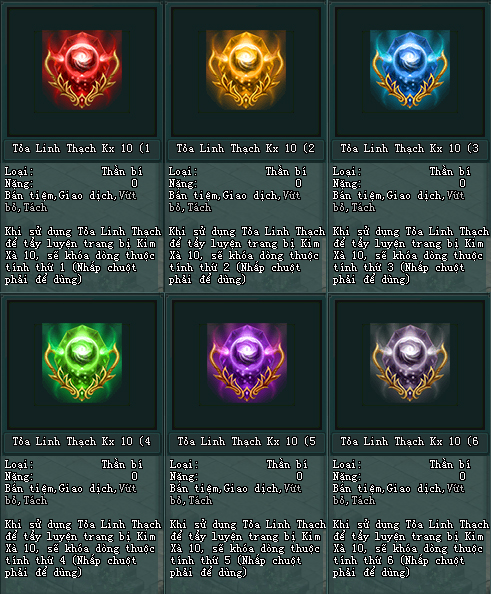This screenshot has height=594, width=491.
Task: Click the blue Tỏa Linh Thạch gem
Action: point(410,69)
